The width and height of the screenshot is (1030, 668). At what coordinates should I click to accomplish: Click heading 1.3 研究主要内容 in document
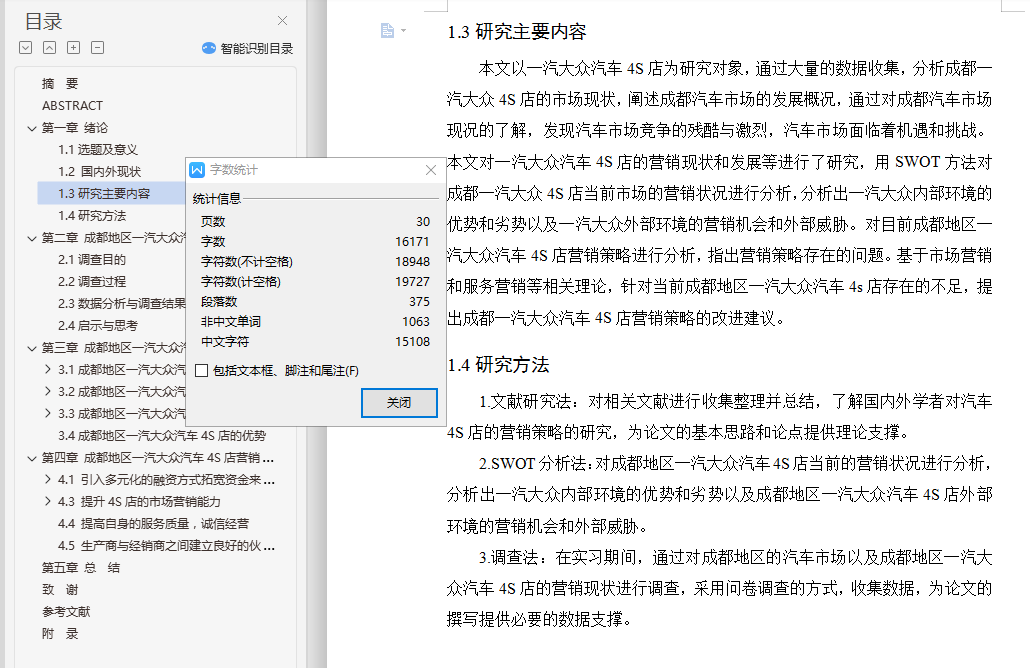pos(517,32)
